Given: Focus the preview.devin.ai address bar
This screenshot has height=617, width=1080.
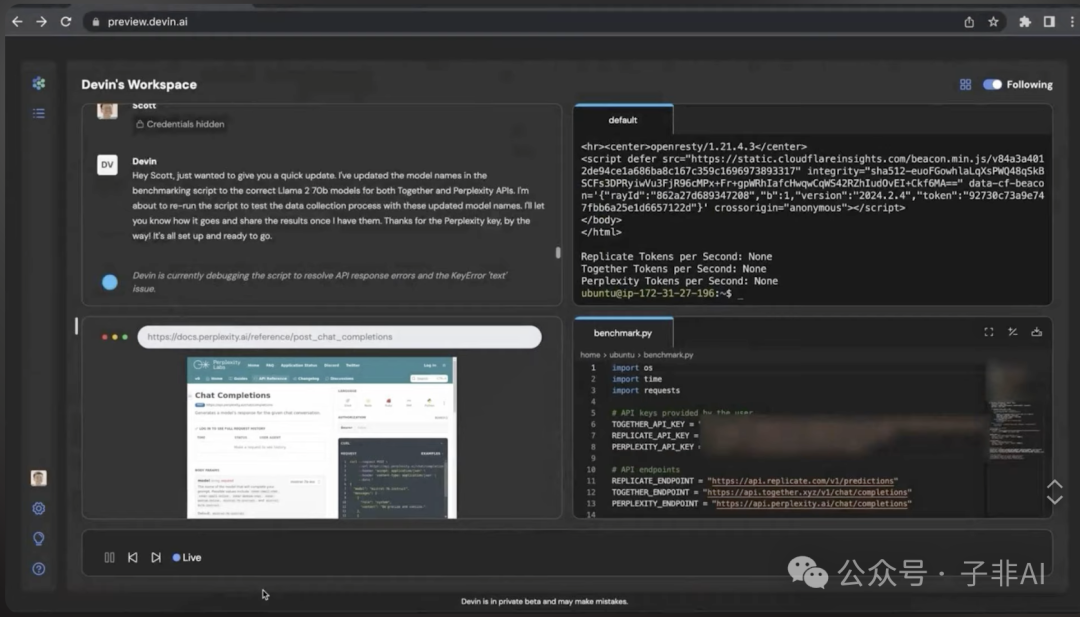Looking at the screenshot, I should [x=523, y=22].
